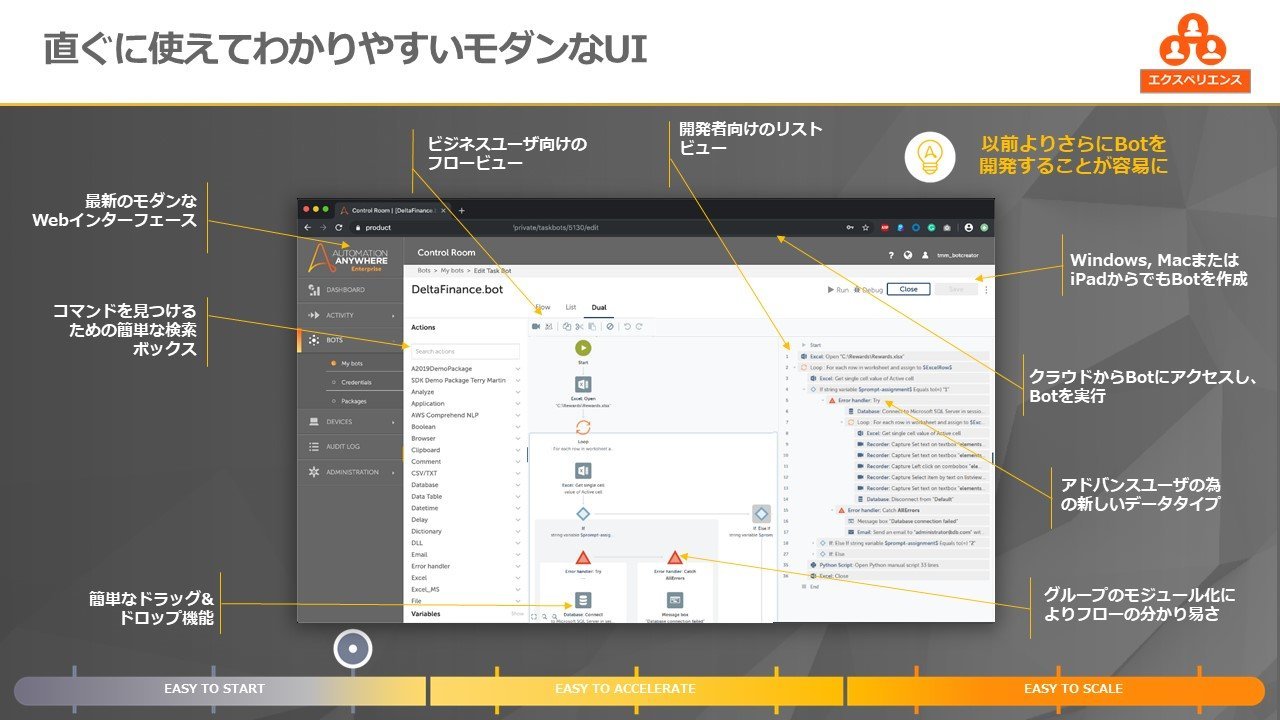Screen dimensions: 1280x720
Task: Click the Save button
Action: pos(956,289)
